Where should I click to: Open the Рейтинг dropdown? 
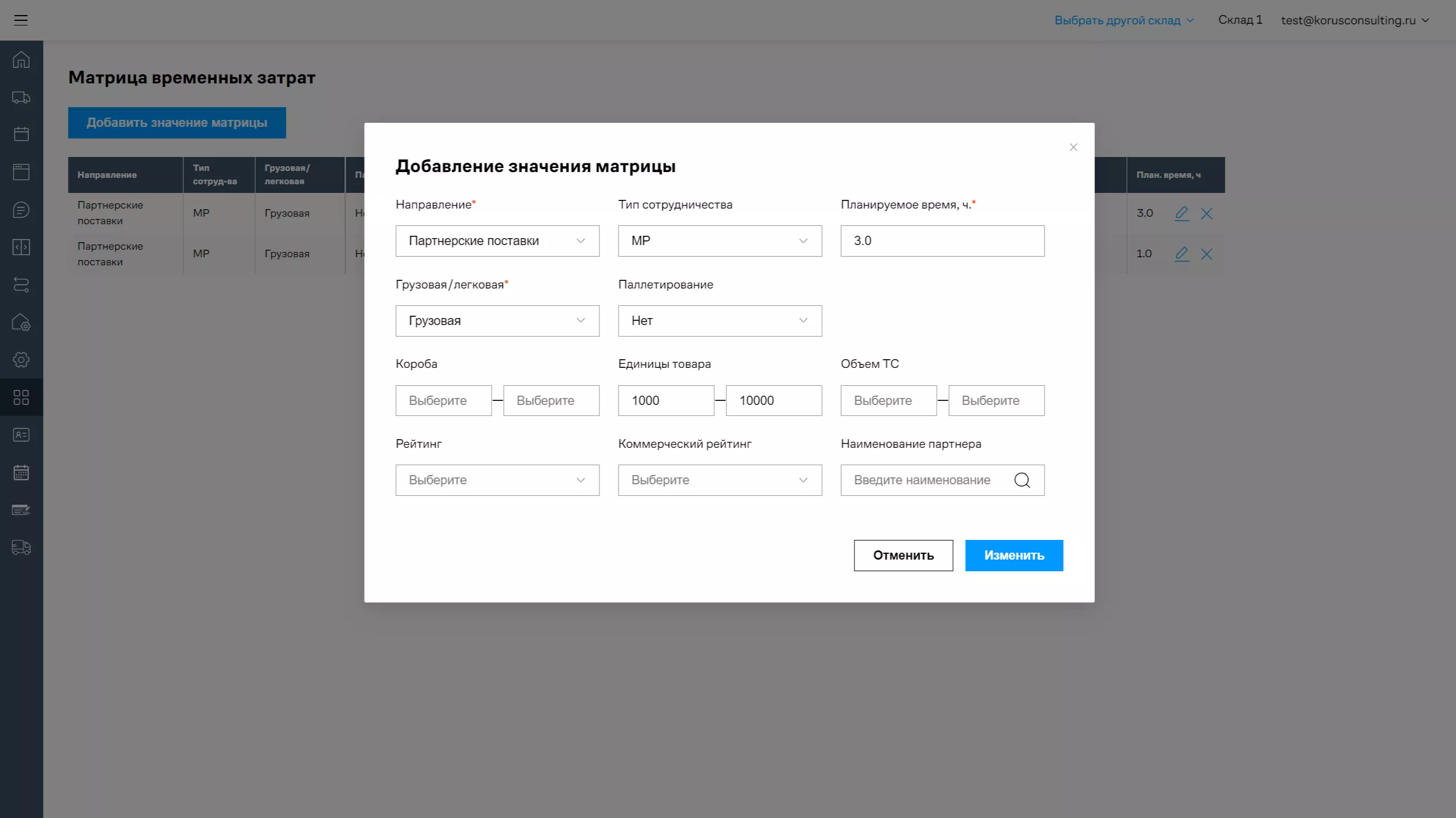click(x=497, y=480)
